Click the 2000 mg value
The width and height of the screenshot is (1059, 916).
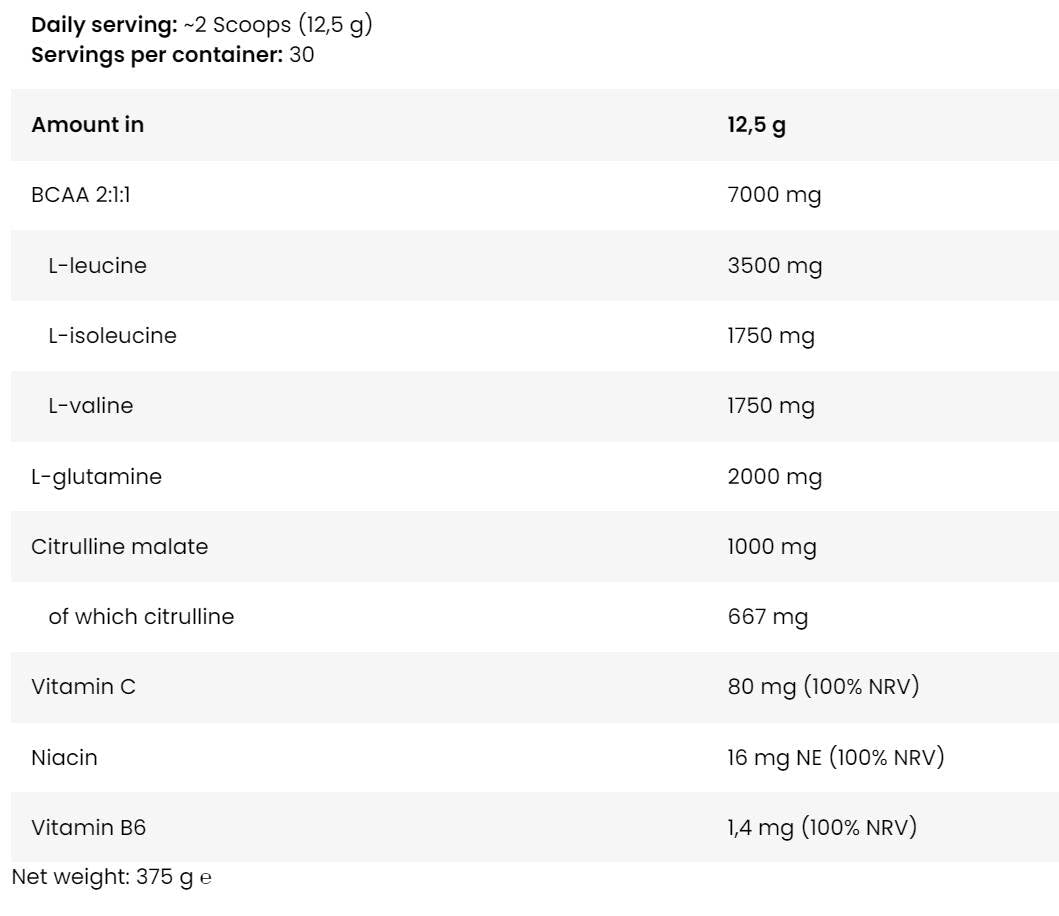pyautogui.click(x=774, y=477)
